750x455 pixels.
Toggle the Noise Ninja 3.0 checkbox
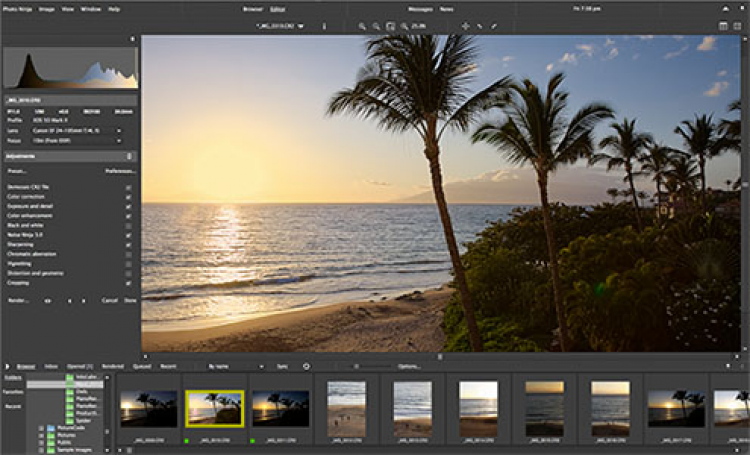tap(129, 235)
